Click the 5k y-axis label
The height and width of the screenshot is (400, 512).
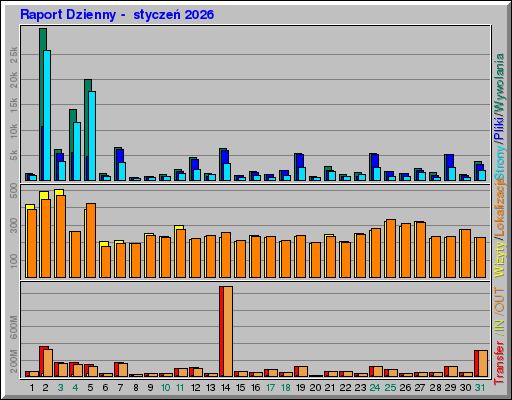coord(14,155)
